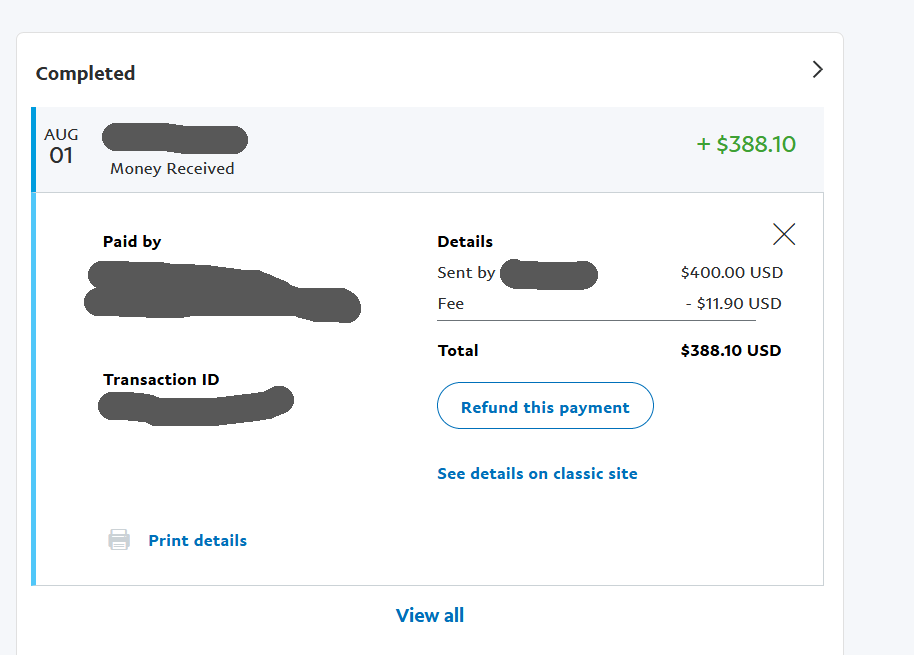Refund this payment

[x=545, y=406]
